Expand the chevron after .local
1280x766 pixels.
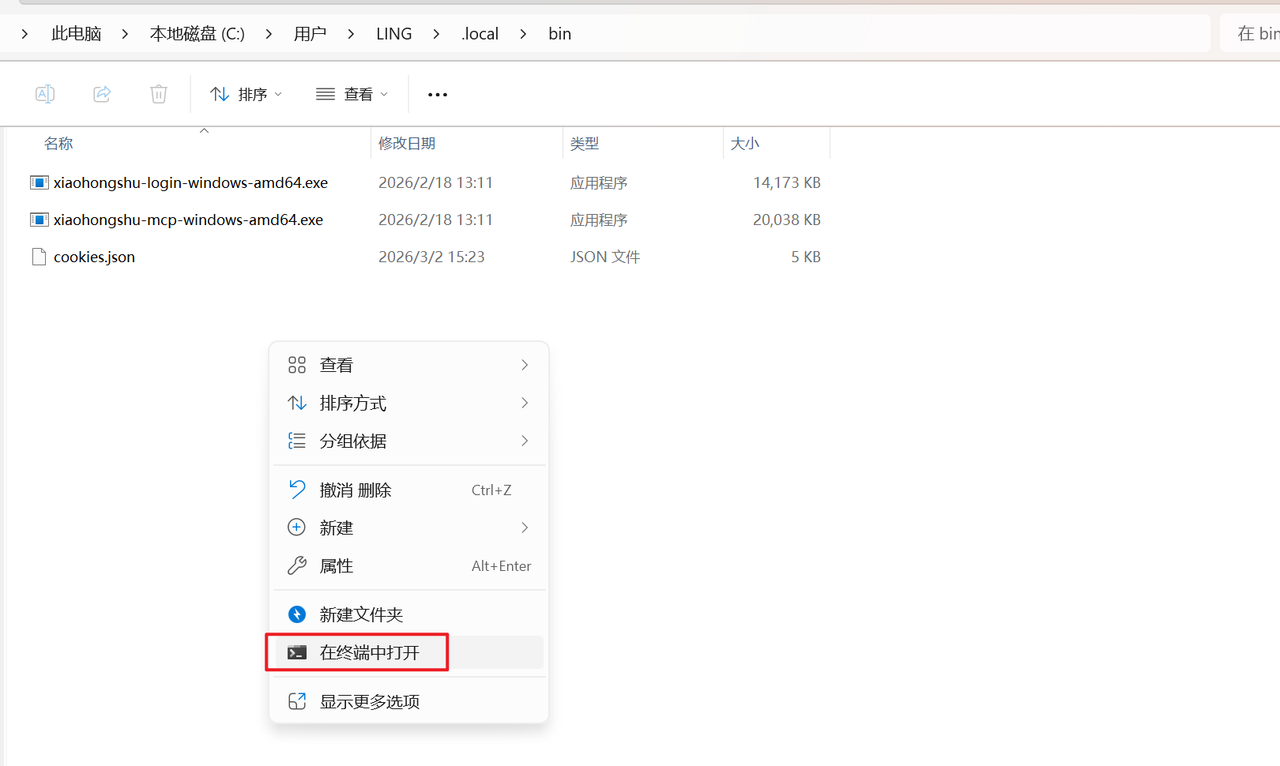pyautogui.click(x=523, y=34)
